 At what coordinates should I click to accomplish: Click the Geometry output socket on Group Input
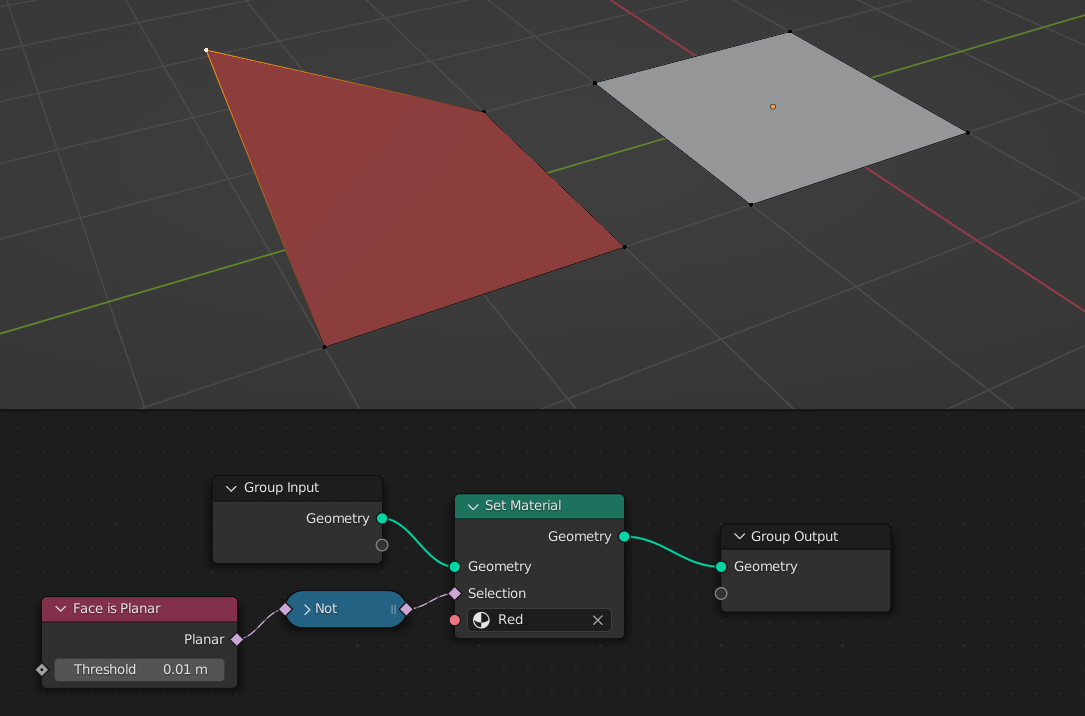pos(381,518)
